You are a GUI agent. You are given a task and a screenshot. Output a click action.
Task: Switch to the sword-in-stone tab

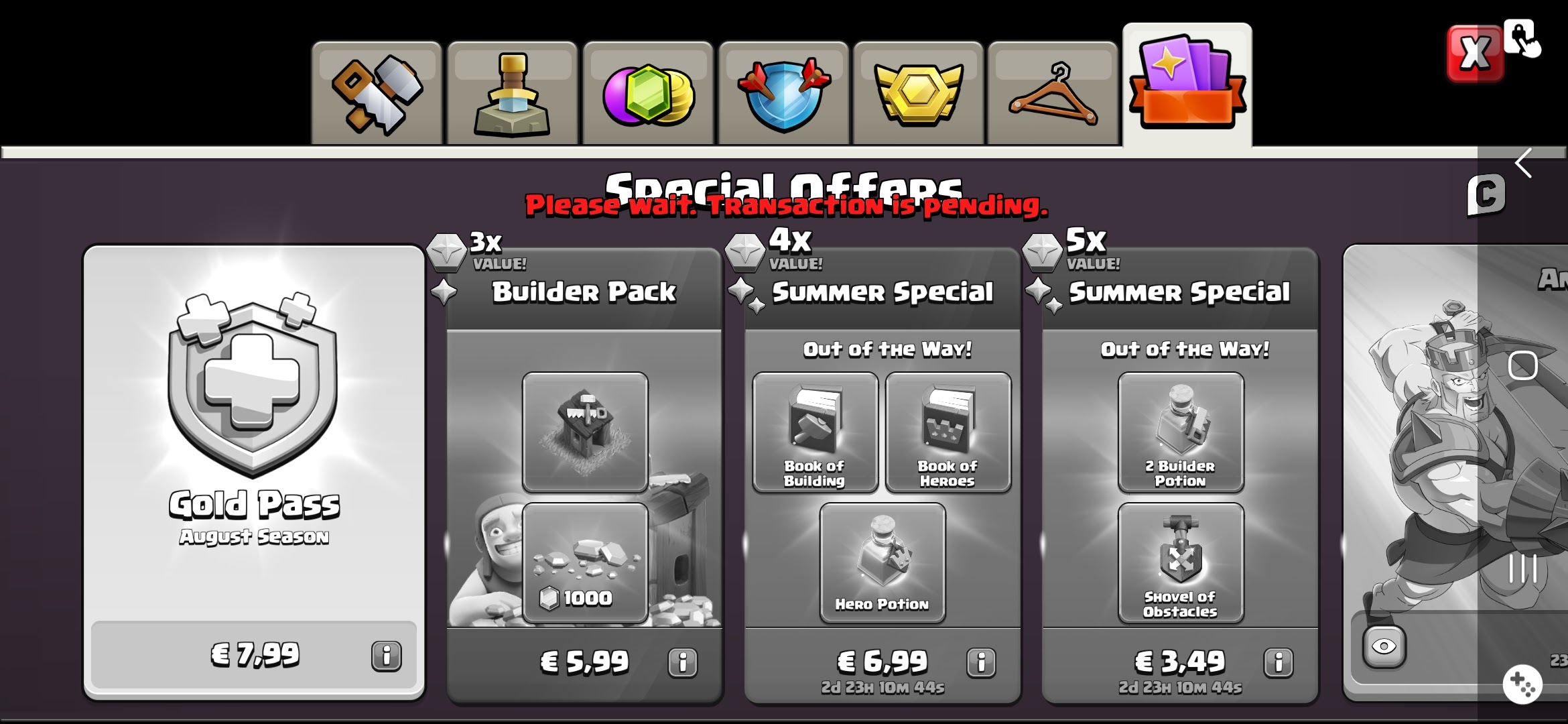512,93
